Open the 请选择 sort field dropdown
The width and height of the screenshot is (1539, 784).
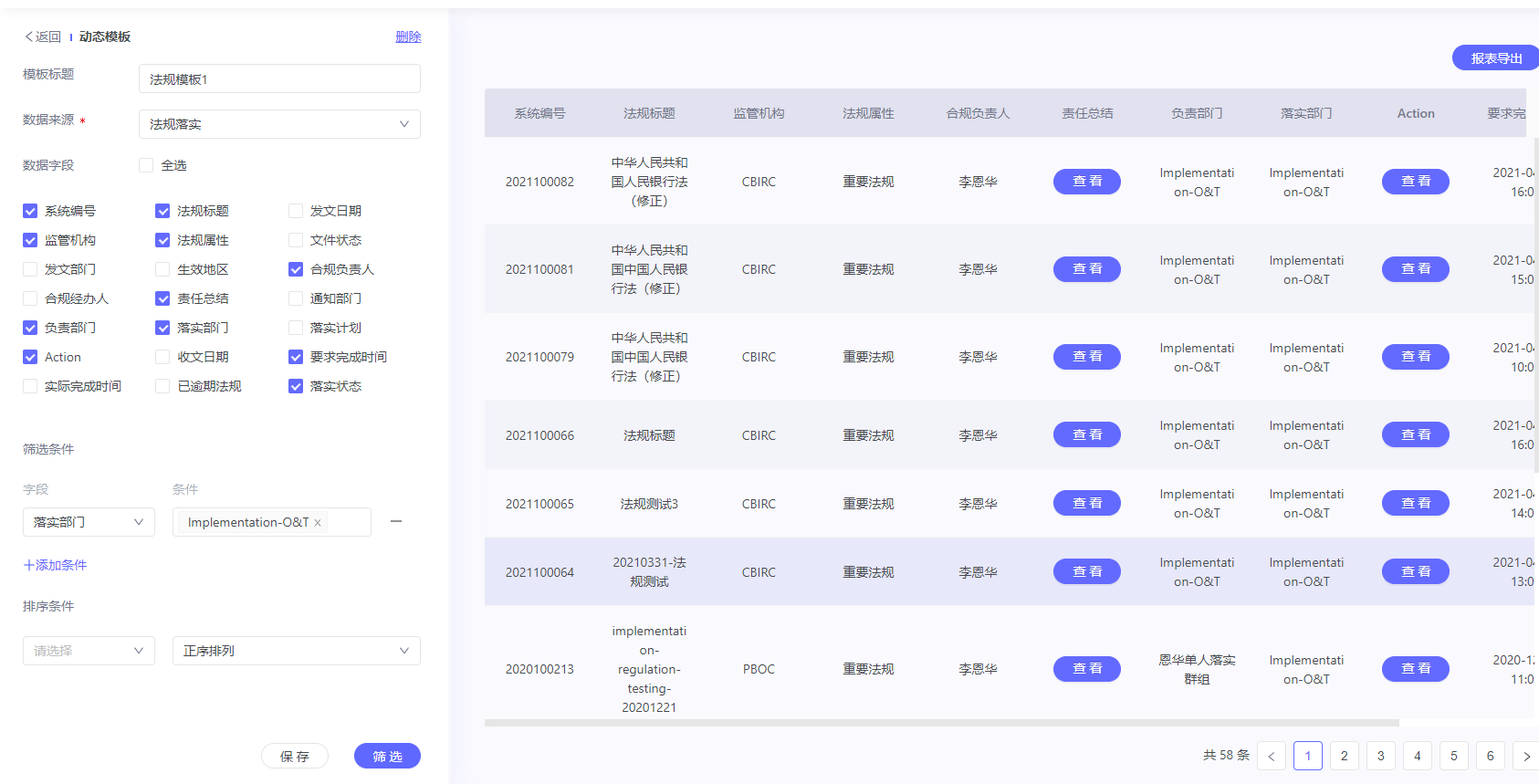89,651
